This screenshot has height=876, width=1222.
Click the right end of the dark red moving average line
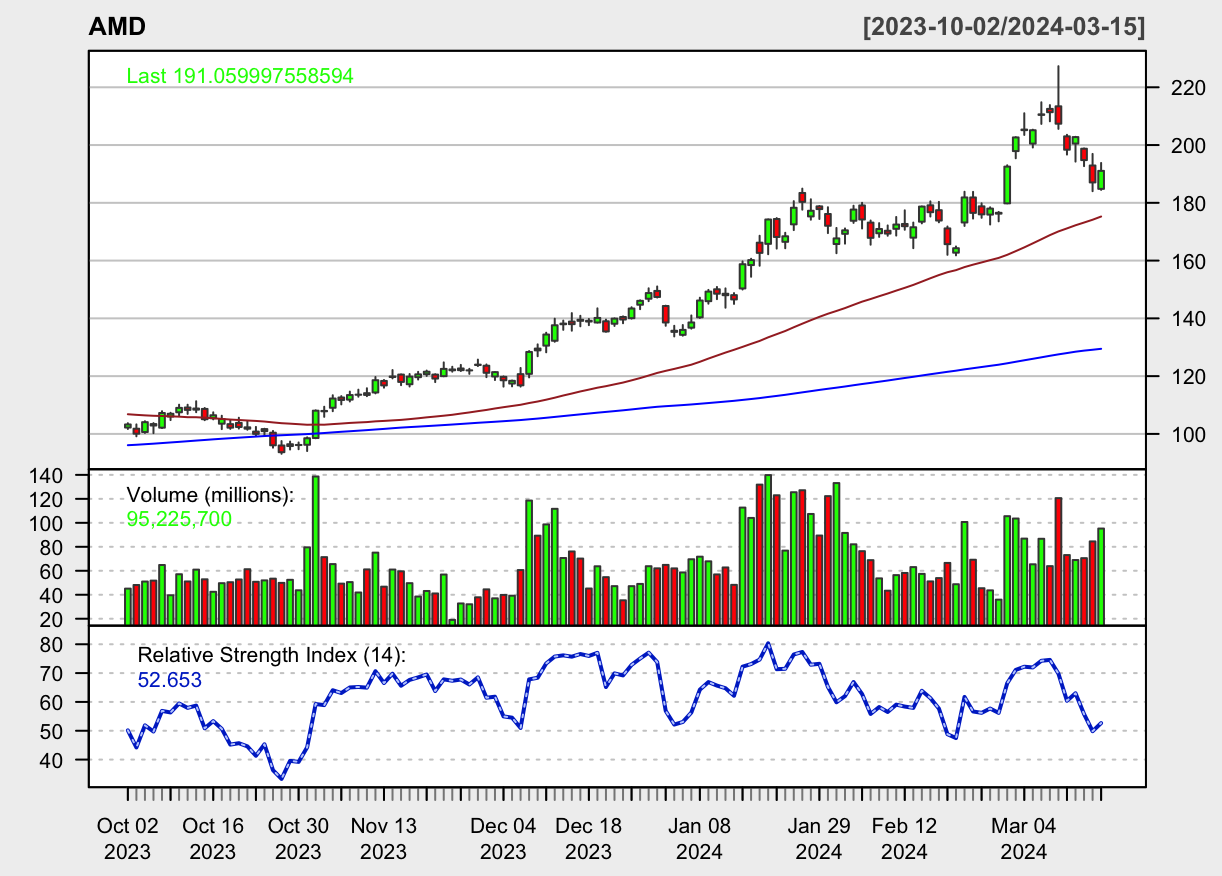[1101, 217]
